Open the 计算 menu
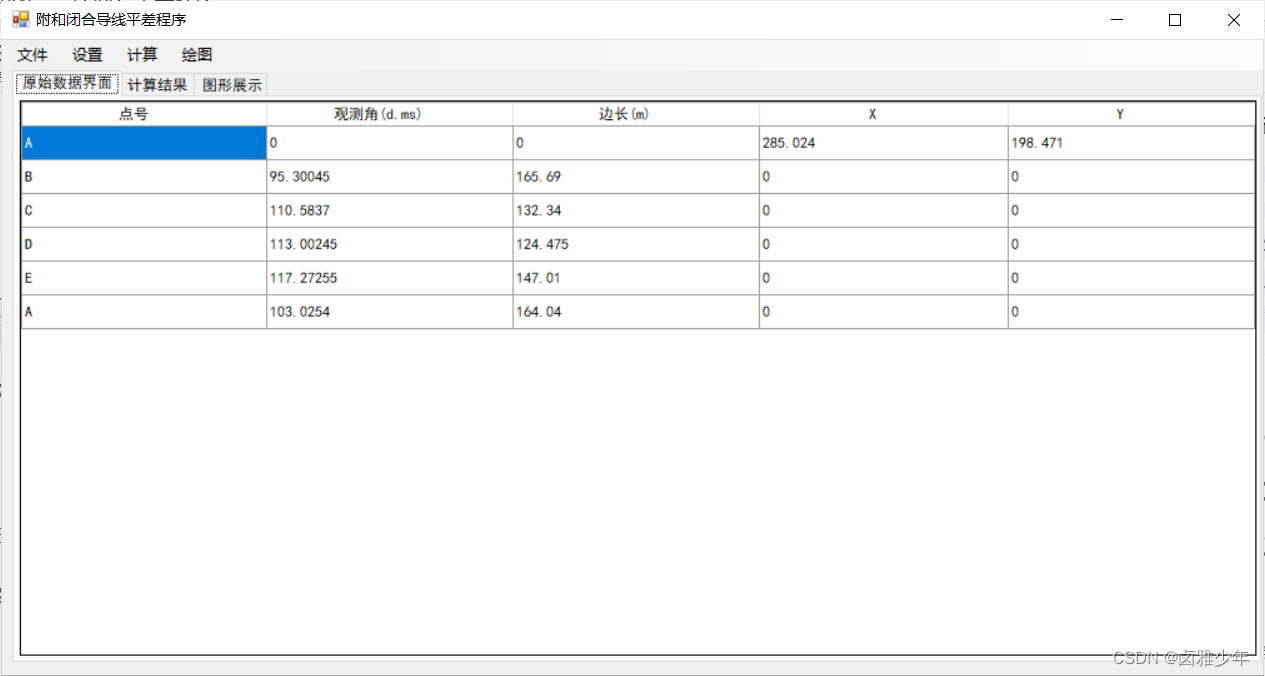The image size is (1265, 676). click(142, 55)
